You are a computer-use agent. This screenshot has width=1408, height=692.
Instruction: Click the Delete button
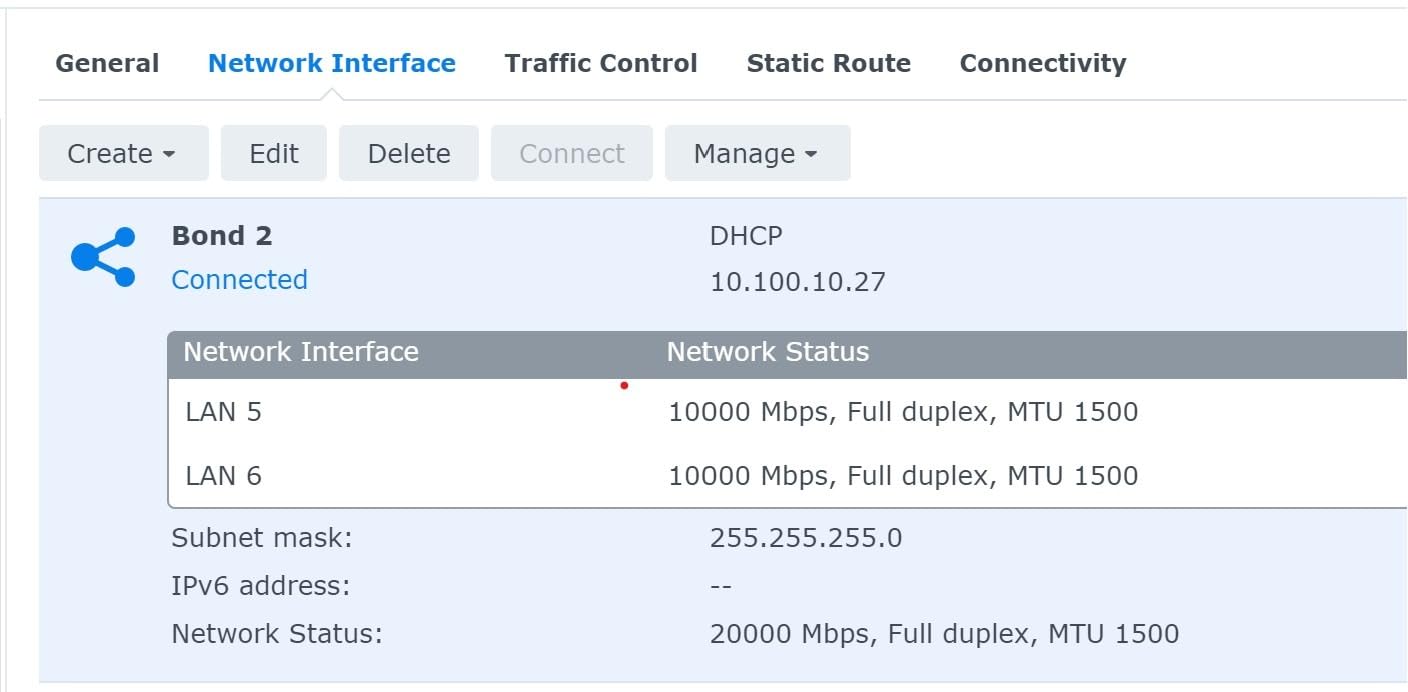(x=409, y=154)
